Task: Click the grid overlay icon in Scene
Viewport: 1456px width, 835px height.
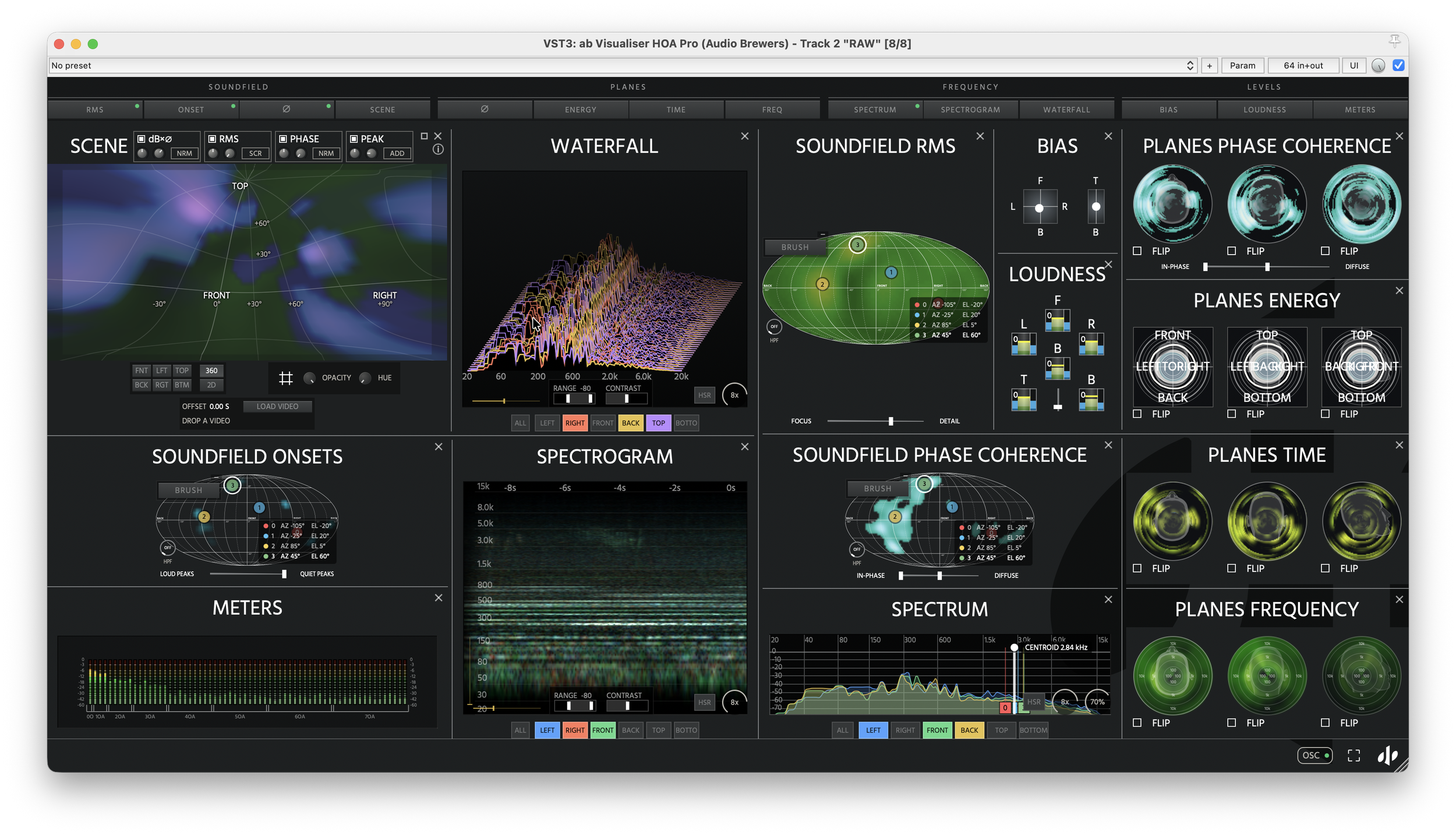Action: pyautogui.click(x=285, y=378)
